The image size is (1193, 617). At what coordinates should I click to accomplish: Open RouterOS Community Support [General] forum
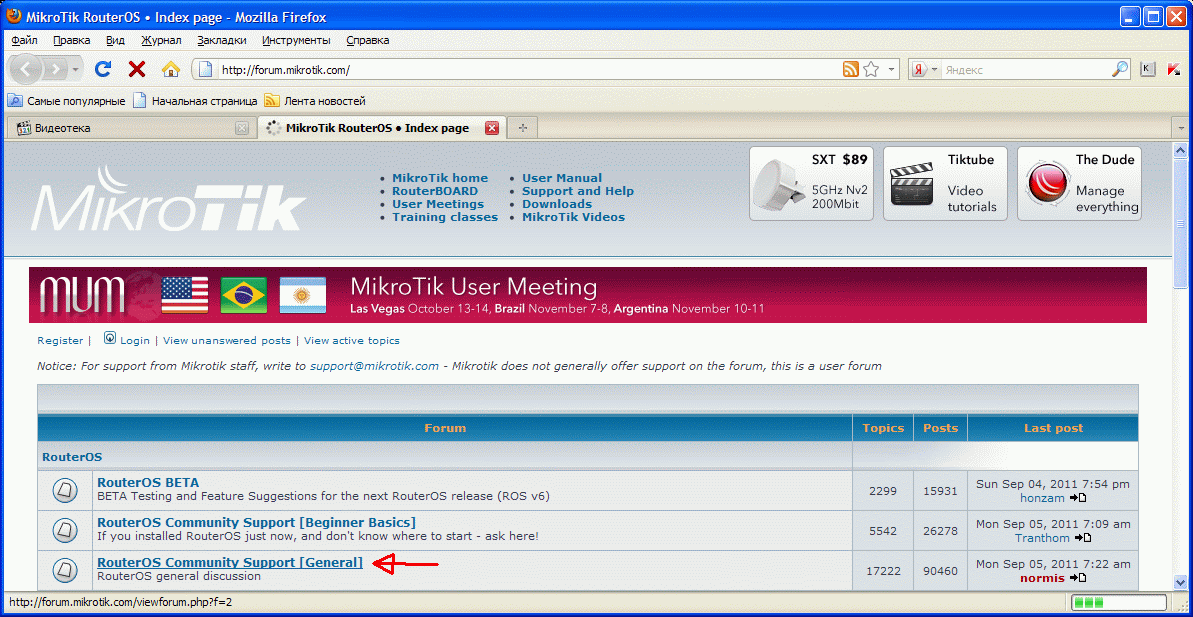pos(230,563)
